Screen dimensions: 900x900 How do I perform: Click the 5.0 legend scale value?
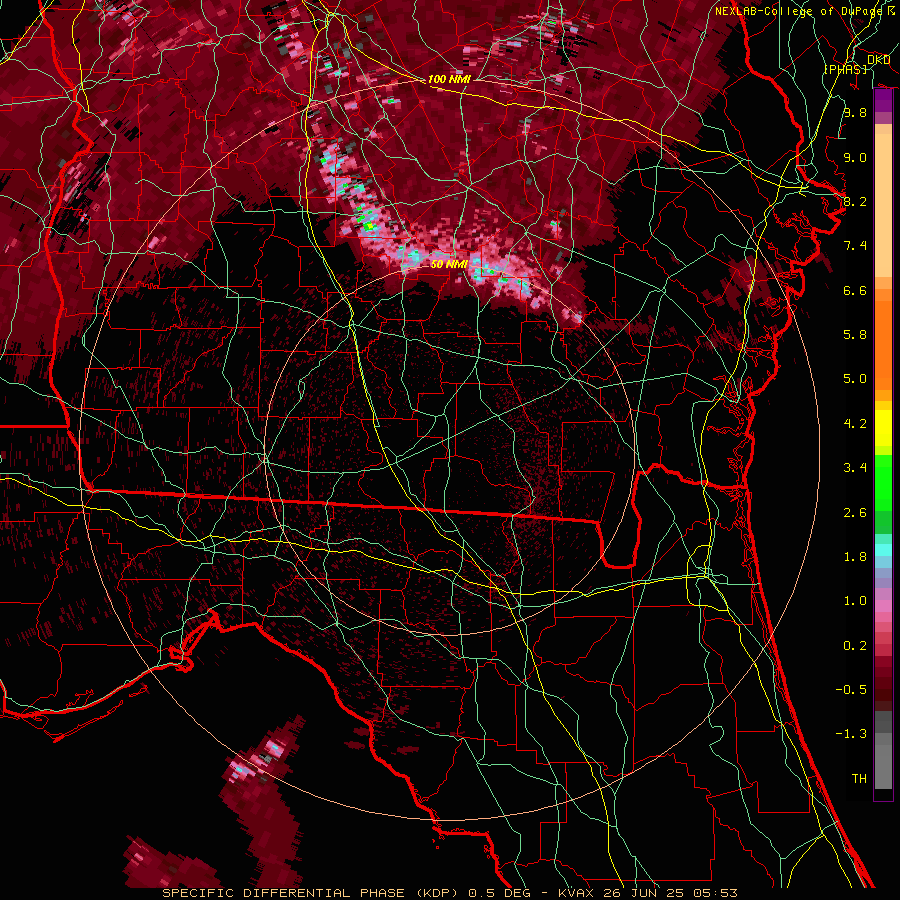pyautogui.click(x=855, y=379)
